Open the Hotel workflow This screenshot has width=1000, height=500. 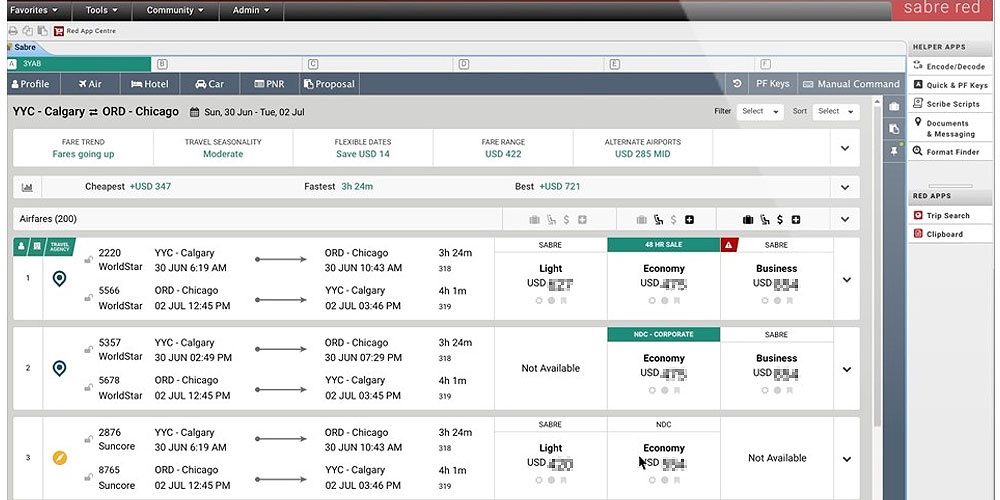[x=149, y=84]
